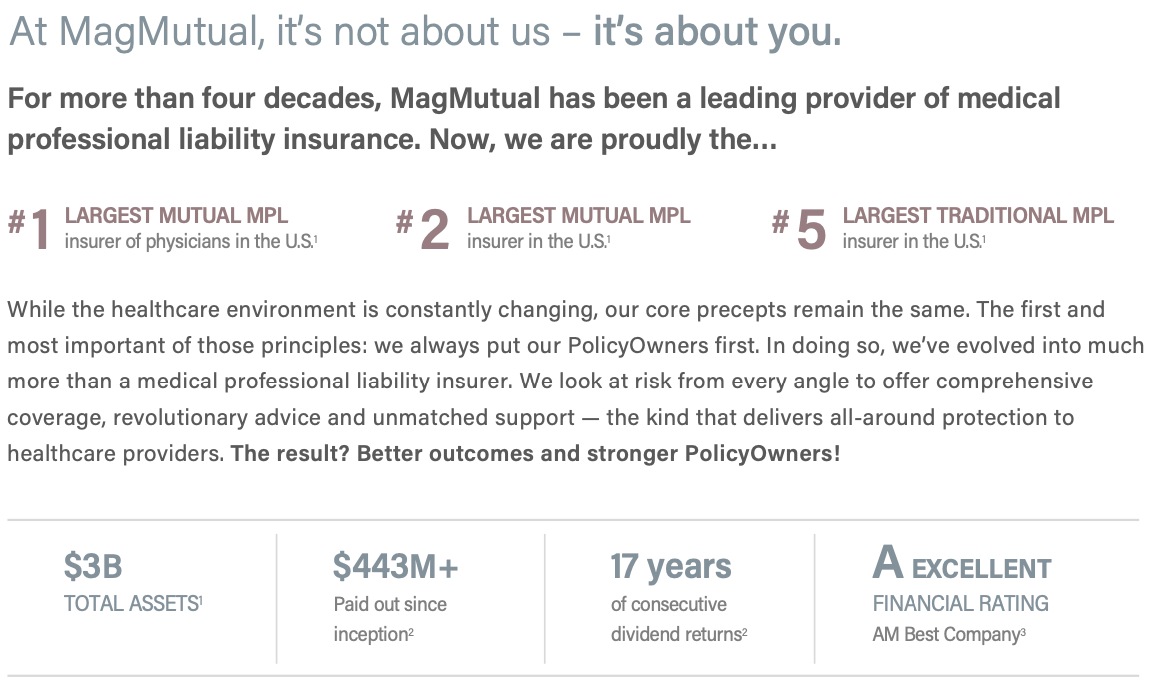Click "The result? Better outcomes" bold sentence
Screen dimensions: 1152x686
[535, 453]
